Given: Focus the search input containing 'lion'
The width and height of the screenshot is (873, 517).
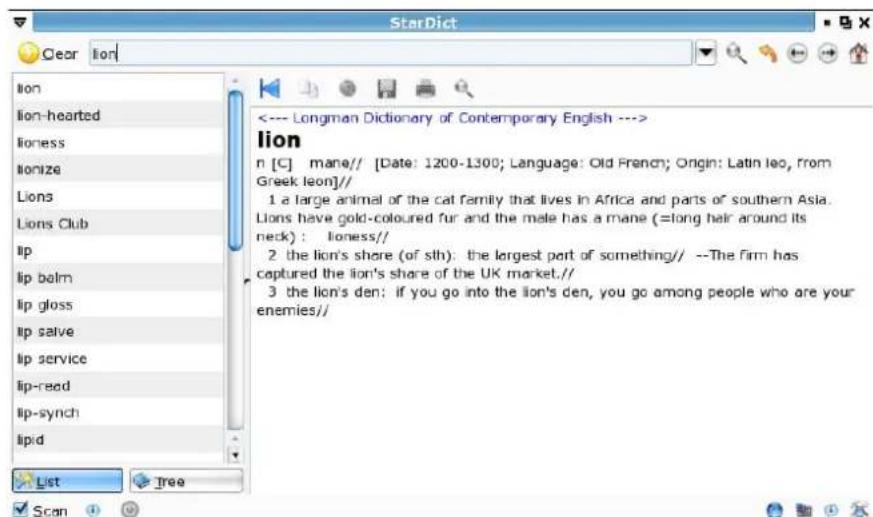Looking at the screenshot, I should click(x=391, y=53).
